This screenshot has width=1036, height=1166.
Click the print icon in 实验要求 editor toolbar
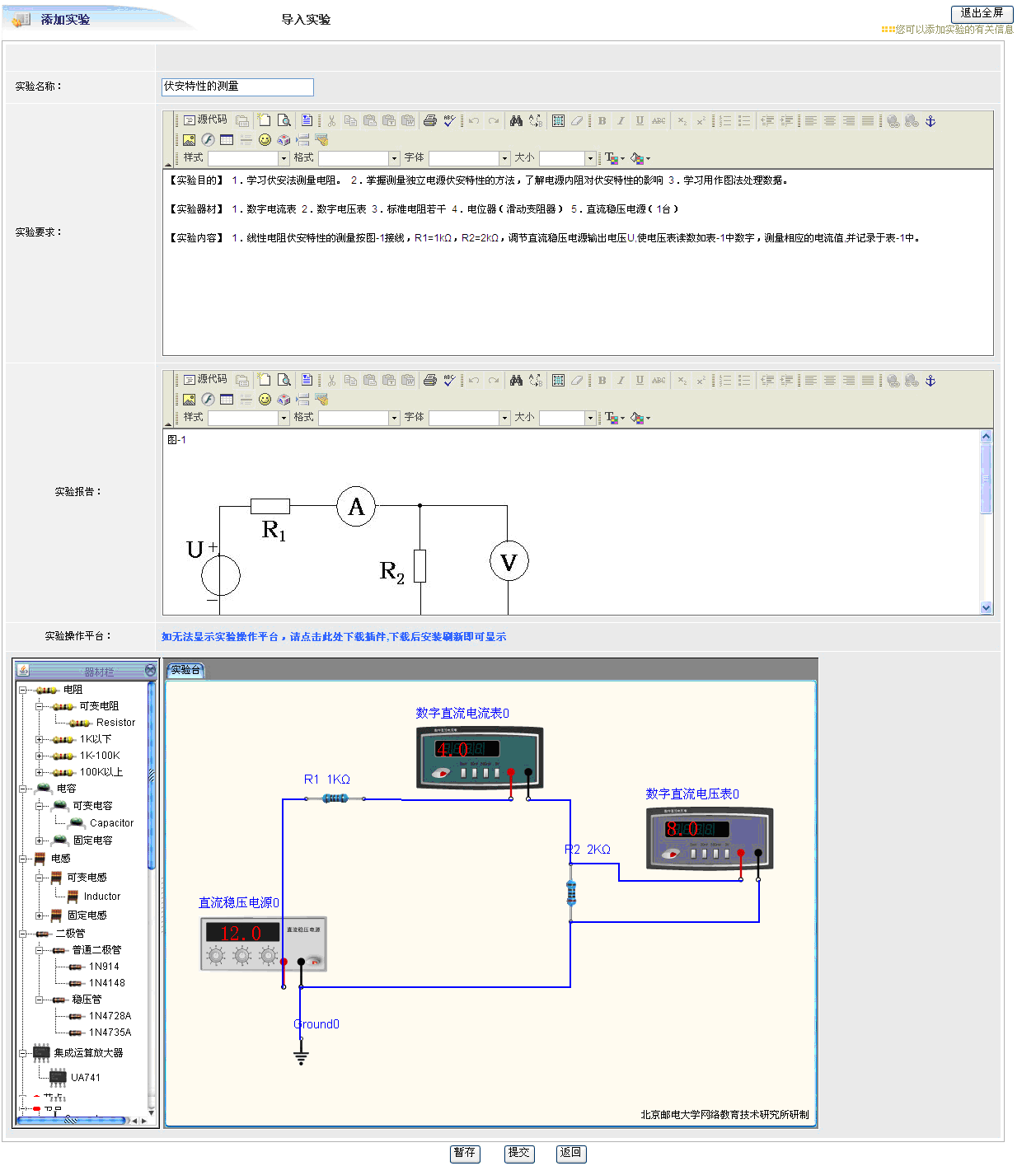(x=429, y=121)
